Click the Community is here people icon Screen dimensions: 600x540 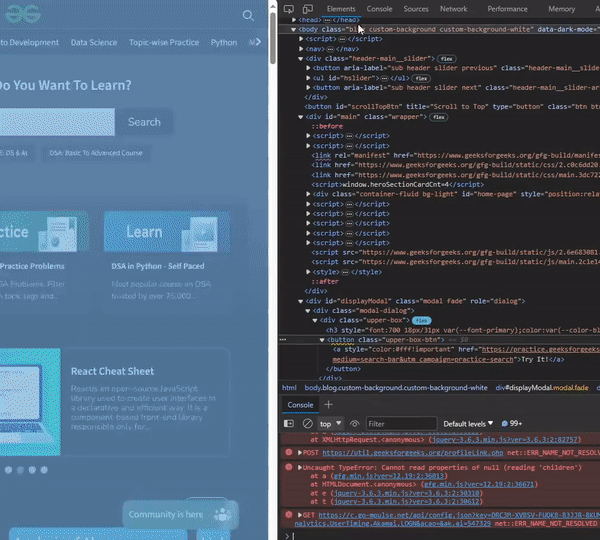tap(223, 514)
